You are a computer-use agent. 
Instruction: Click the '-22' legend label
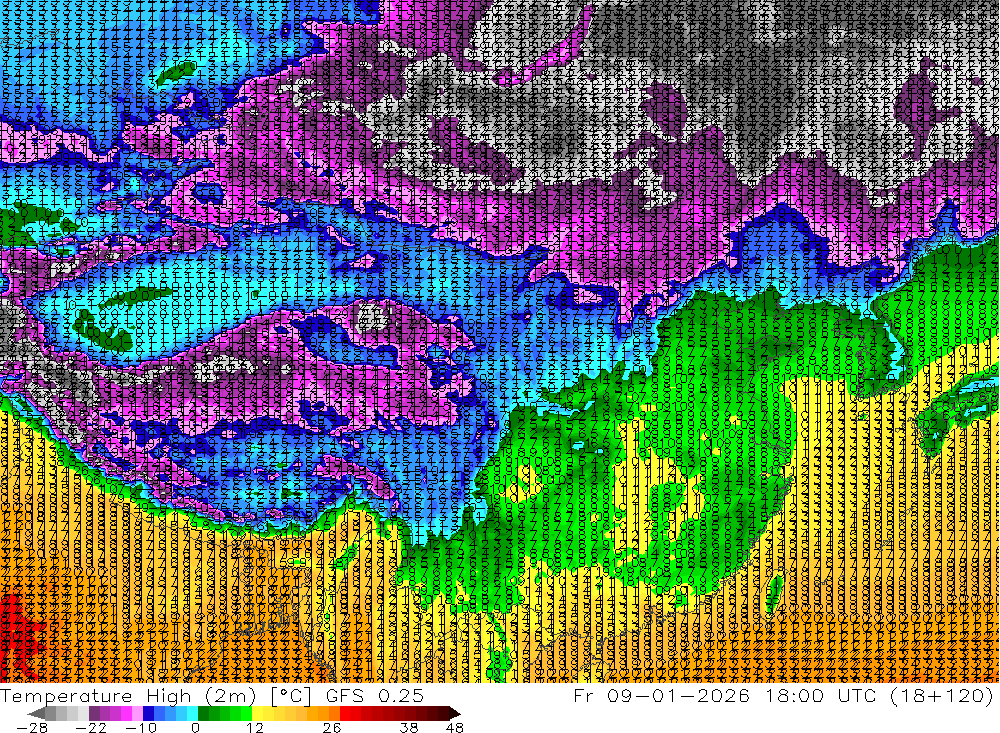click(x=91, y=727)
